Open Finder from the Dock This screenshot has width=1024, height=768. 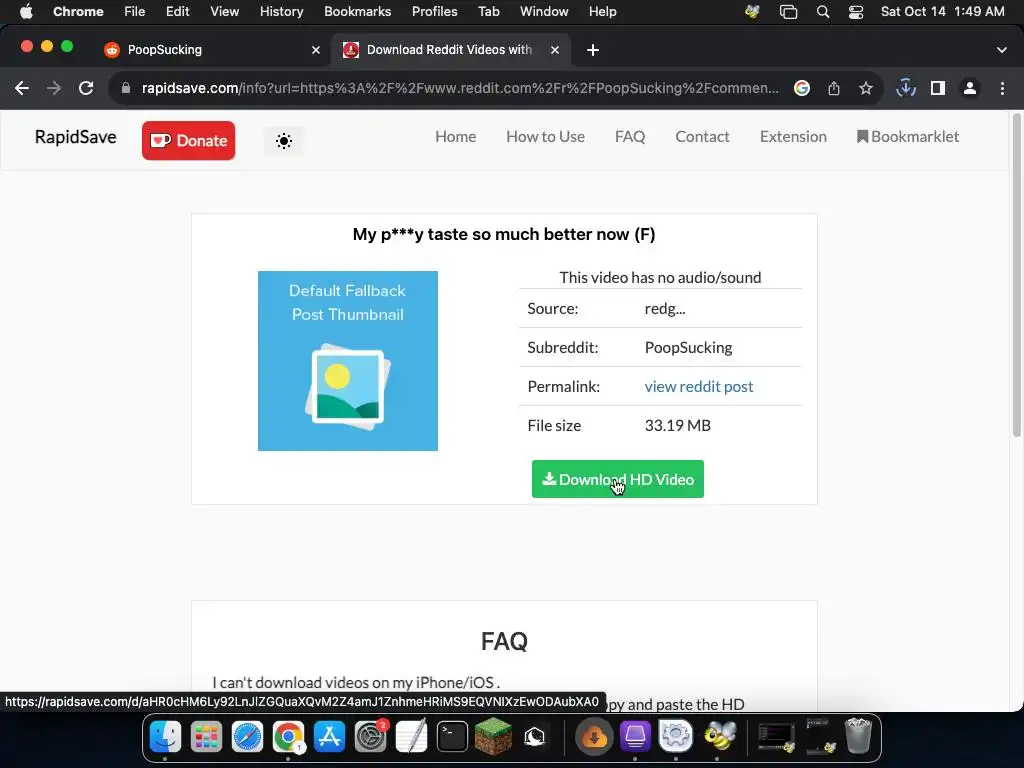pyautogui.click(x=165, y=737)
